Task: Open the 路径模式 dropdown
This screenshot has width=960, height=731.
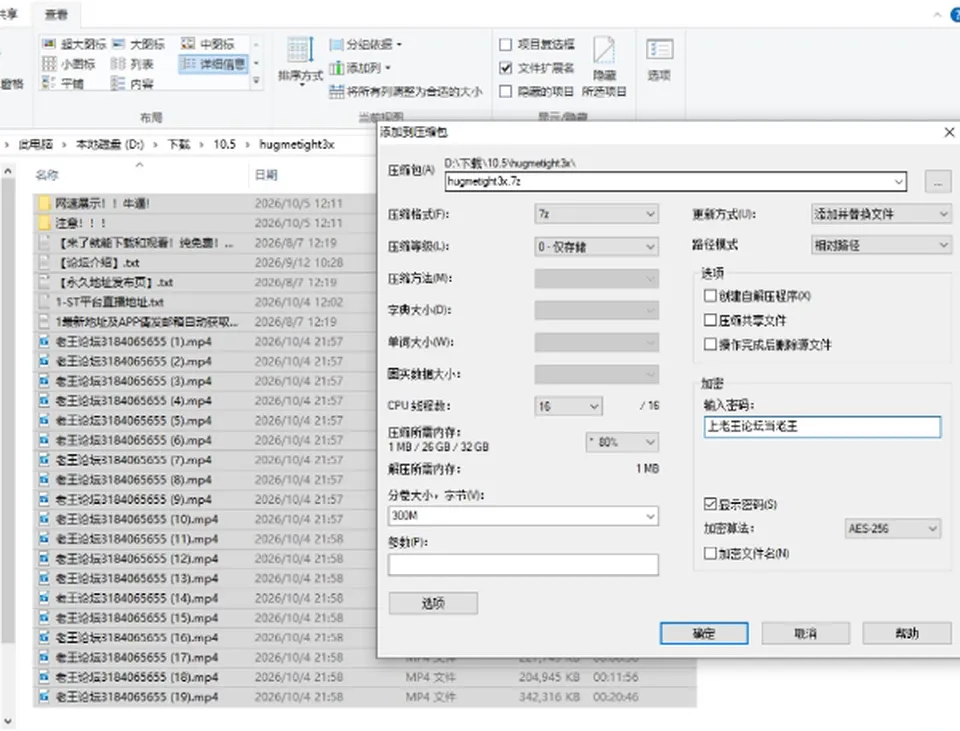Action: pos(881,245)
